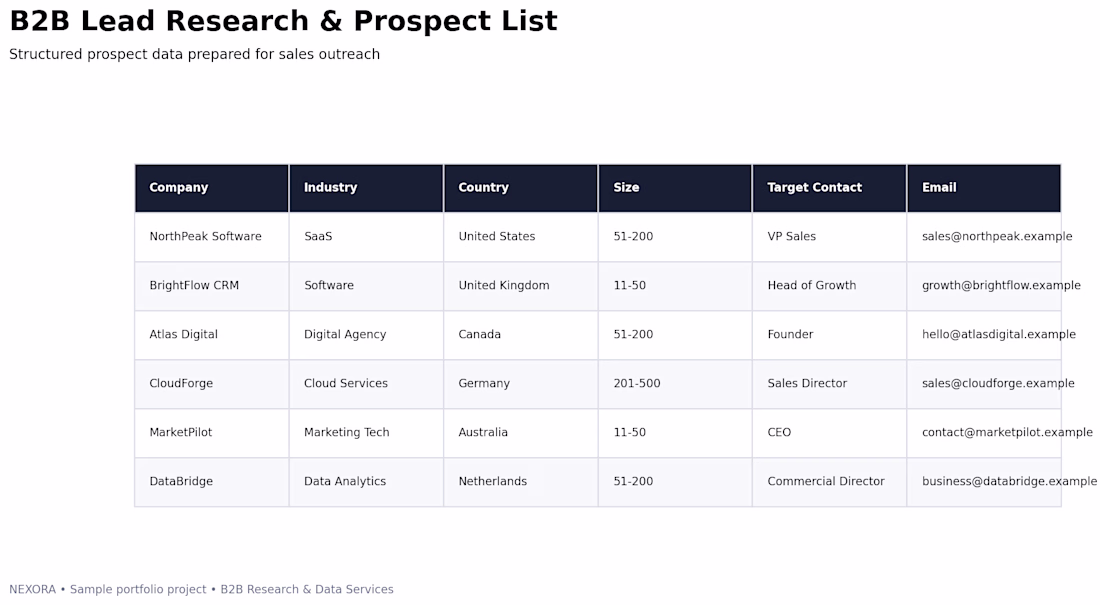Click the Target Contact column header
The height and width of the screenshot is (605, 1100).
(829, 188)
